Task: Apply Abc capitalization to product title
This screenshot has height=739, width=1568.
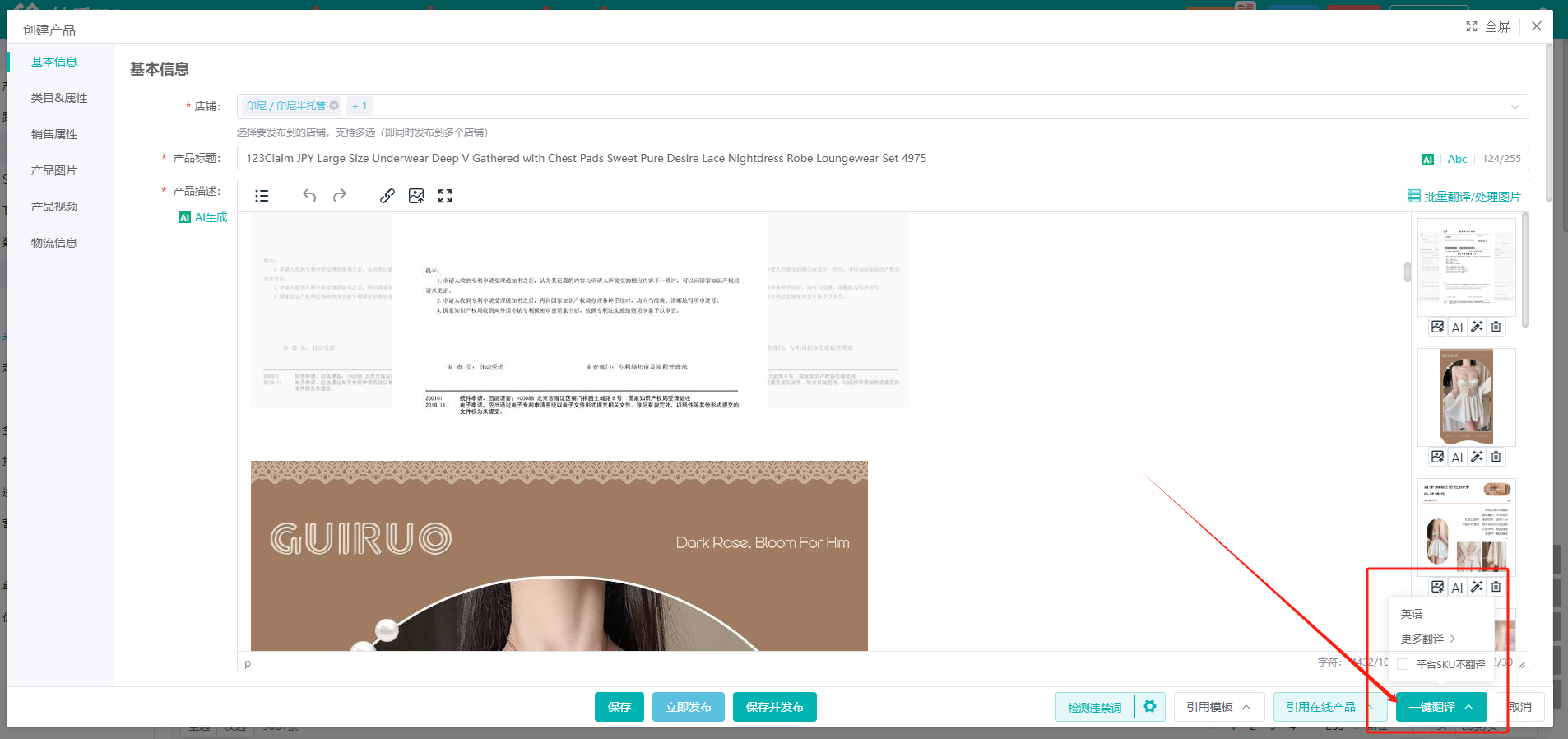Action: pos(1457,159)
